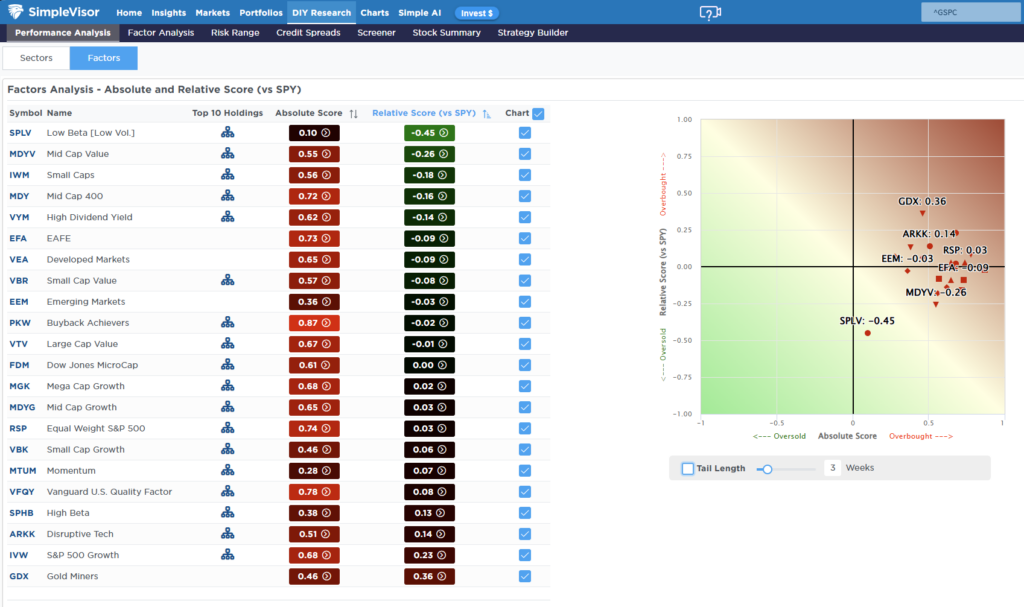Open holdings icon for VYM High Dividend
Image resolution: width=1024 pixels, height=607 pixels.
tap(227, 217)
